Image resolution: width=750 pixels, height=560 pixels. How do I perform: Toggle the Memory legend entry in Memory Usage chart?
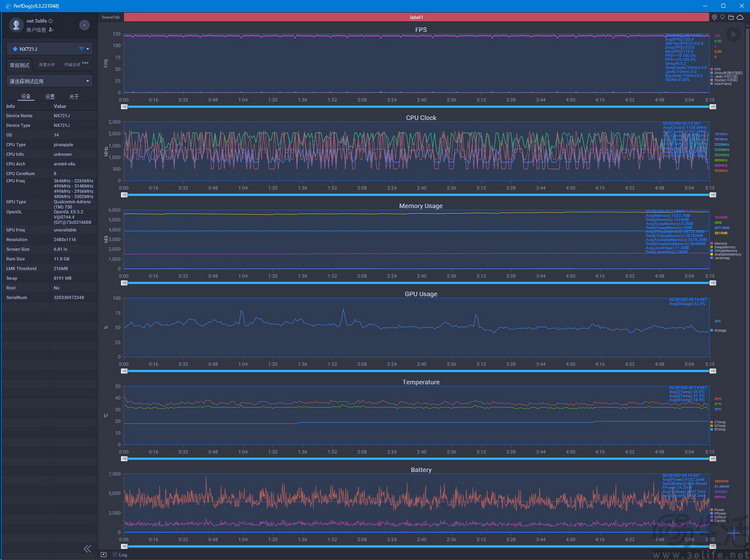pyautogui.click(x=719, y=243)
